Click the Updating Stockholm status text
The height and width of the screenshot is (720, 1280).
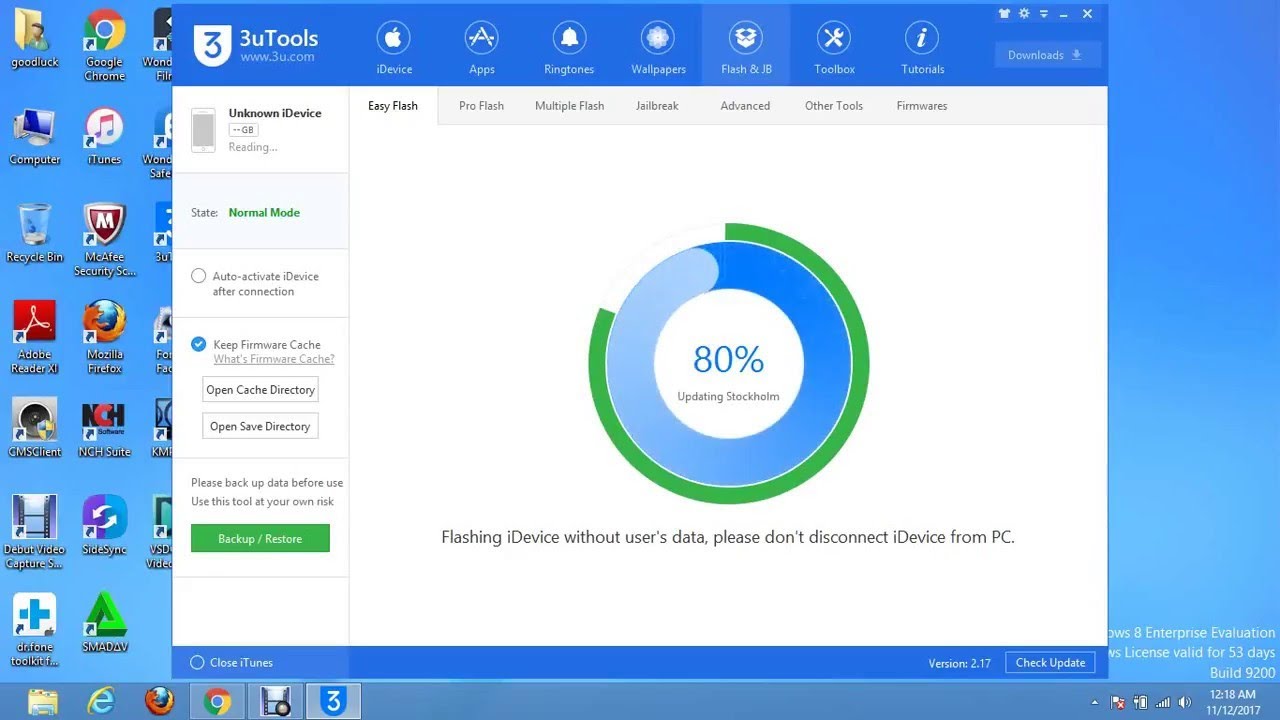728,397
